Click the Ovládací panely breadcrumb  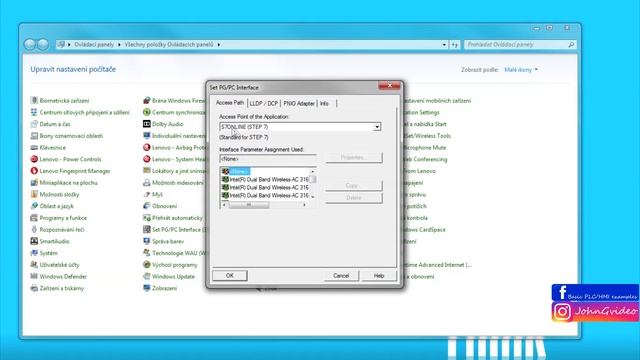[94, 44]
